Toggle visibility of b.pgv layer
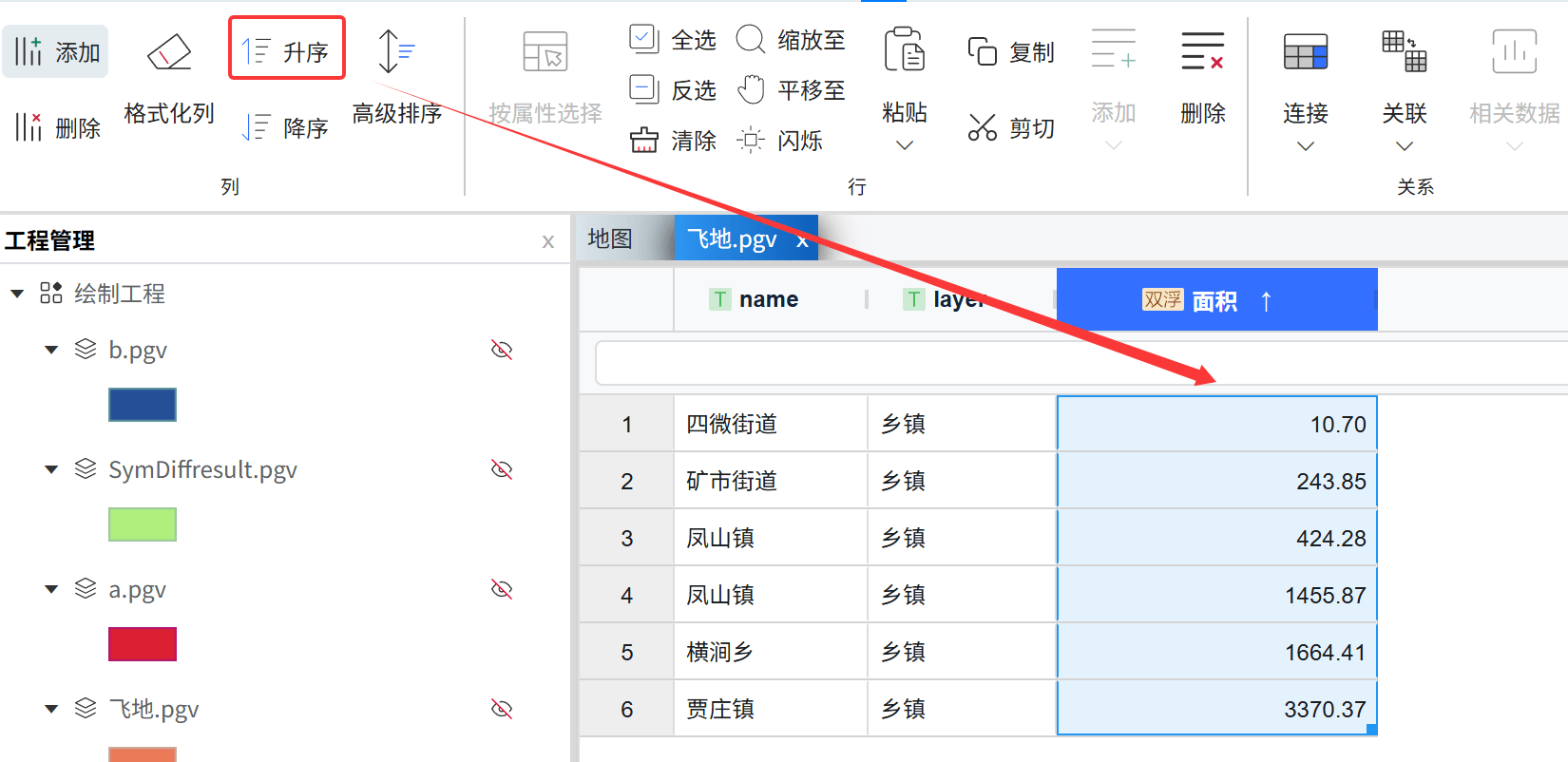Screen dimensions: 1568x762 point(502,350)
